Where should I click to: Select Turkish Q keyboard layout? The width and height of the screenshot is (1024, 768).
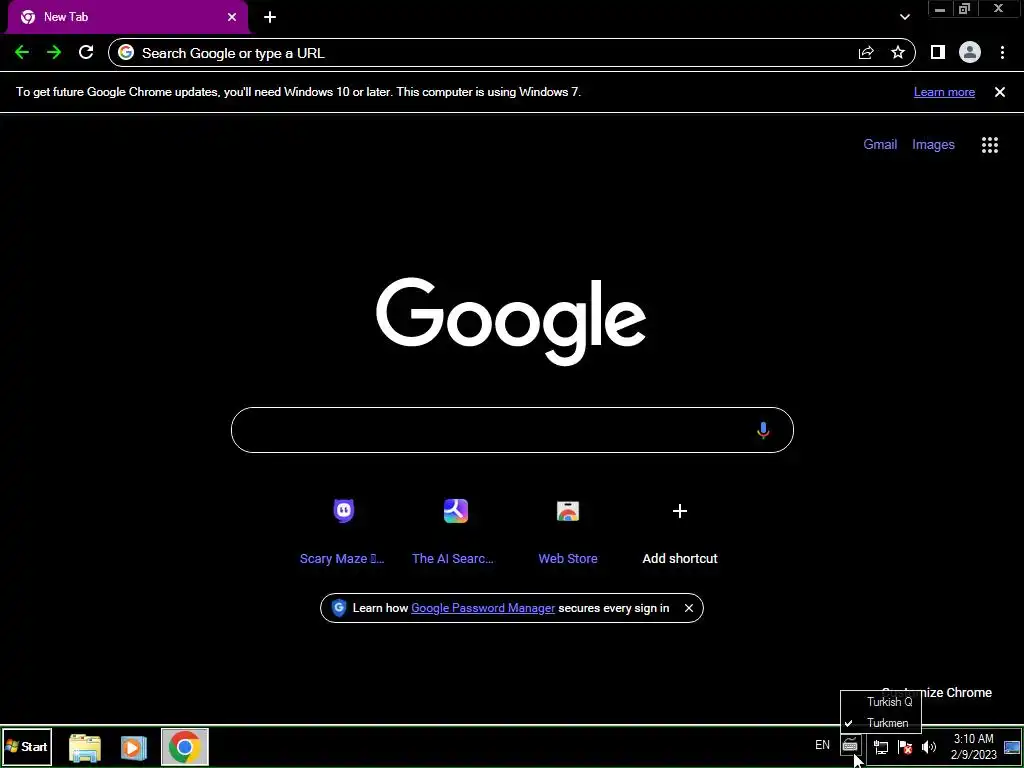pyautogui.click(x=881, y=702)
